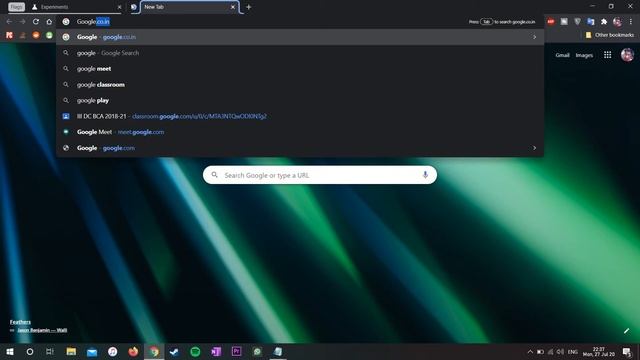Select the Google google.com suggestion
Screen dimensions: 640x360
pyautogui.click(x=300, y=148)
